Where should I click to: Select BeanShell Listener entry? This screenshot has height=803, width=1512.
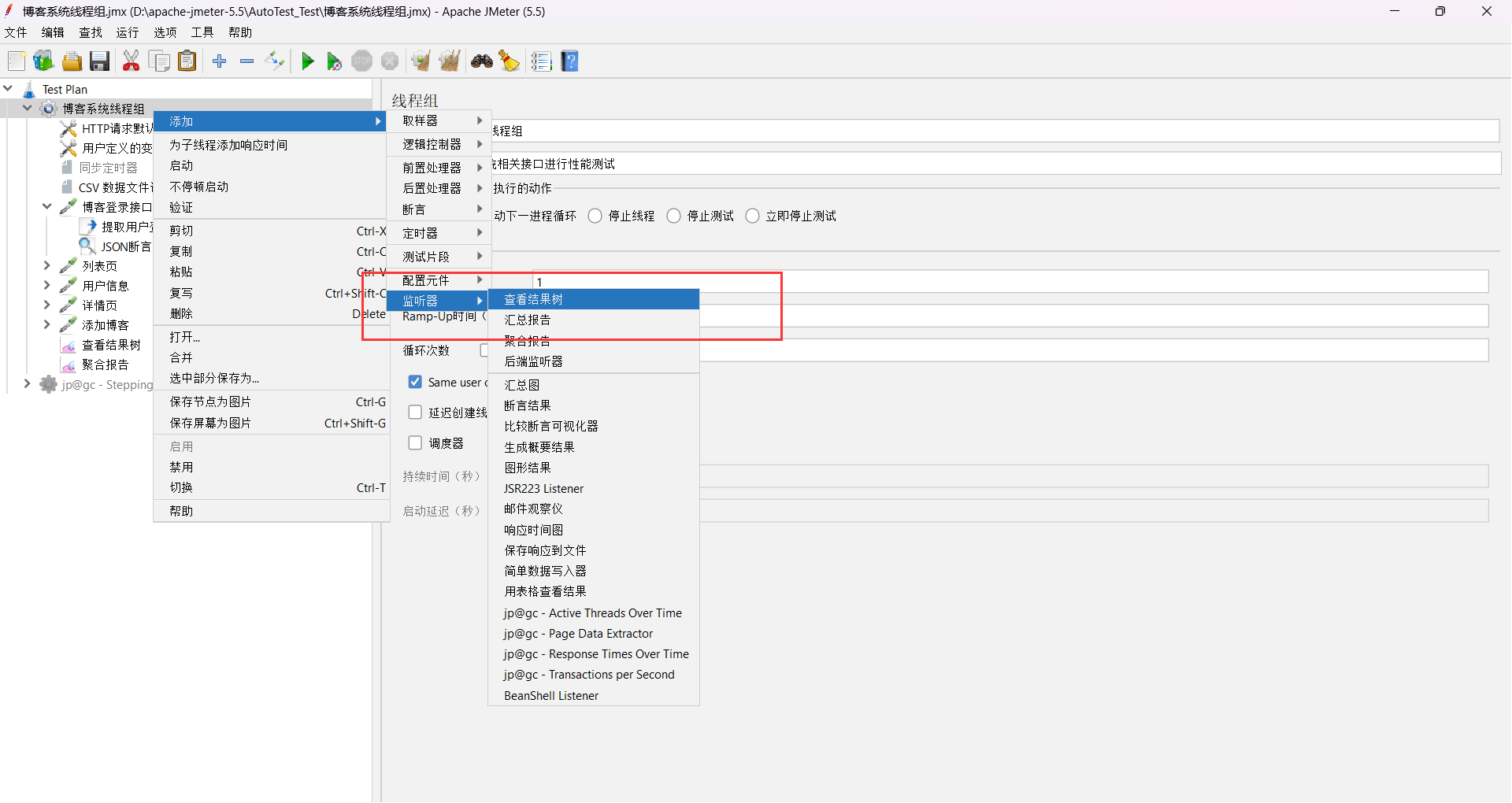[x=594, y=696]
